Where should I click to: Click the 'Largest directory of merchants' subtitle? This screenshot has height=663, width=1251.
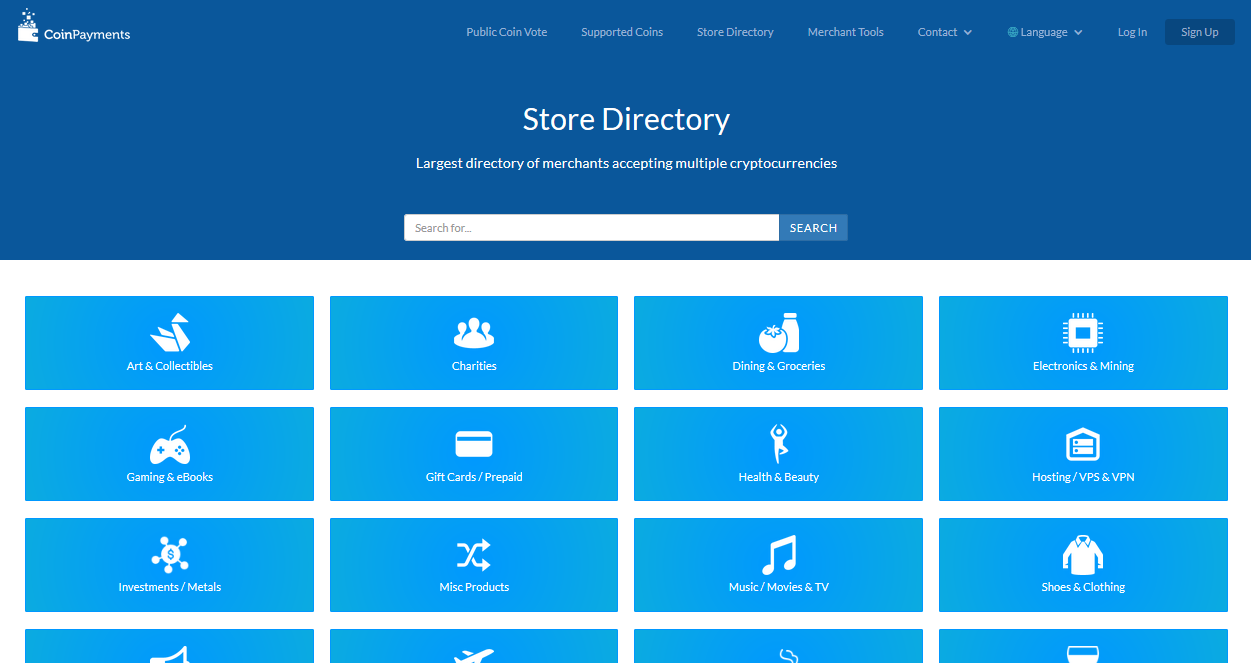click(626, 163)
